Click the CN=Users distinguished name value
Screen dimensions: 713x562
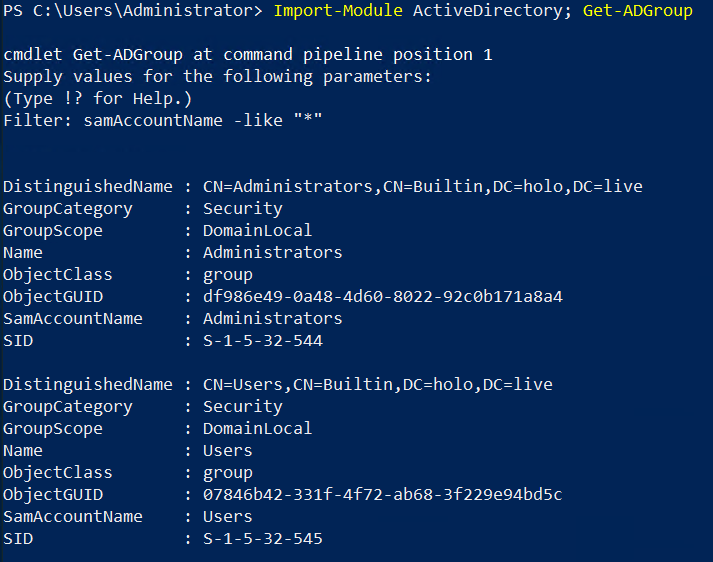coord(377,385)
